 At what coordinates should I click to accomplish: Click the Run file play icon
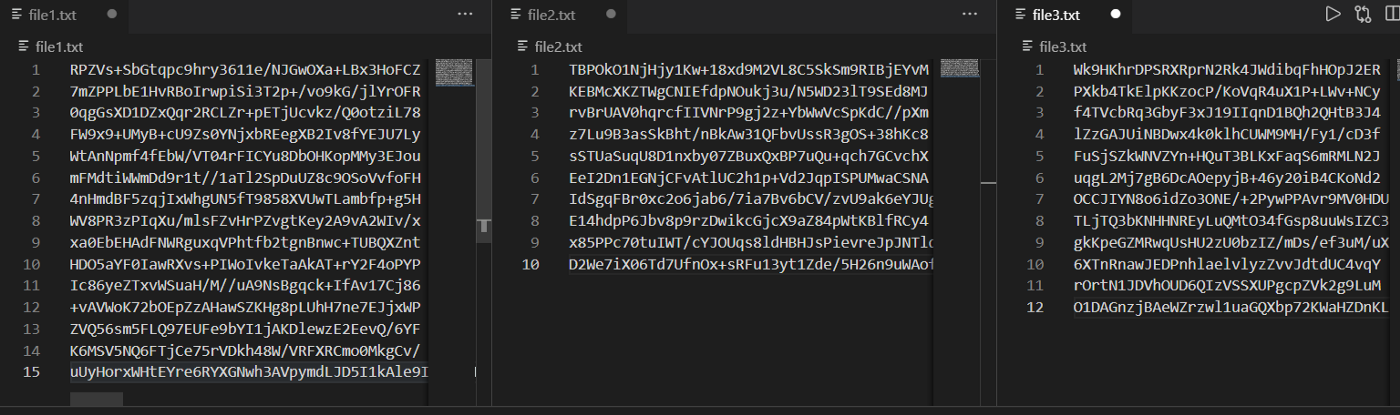click(1332, 14)
